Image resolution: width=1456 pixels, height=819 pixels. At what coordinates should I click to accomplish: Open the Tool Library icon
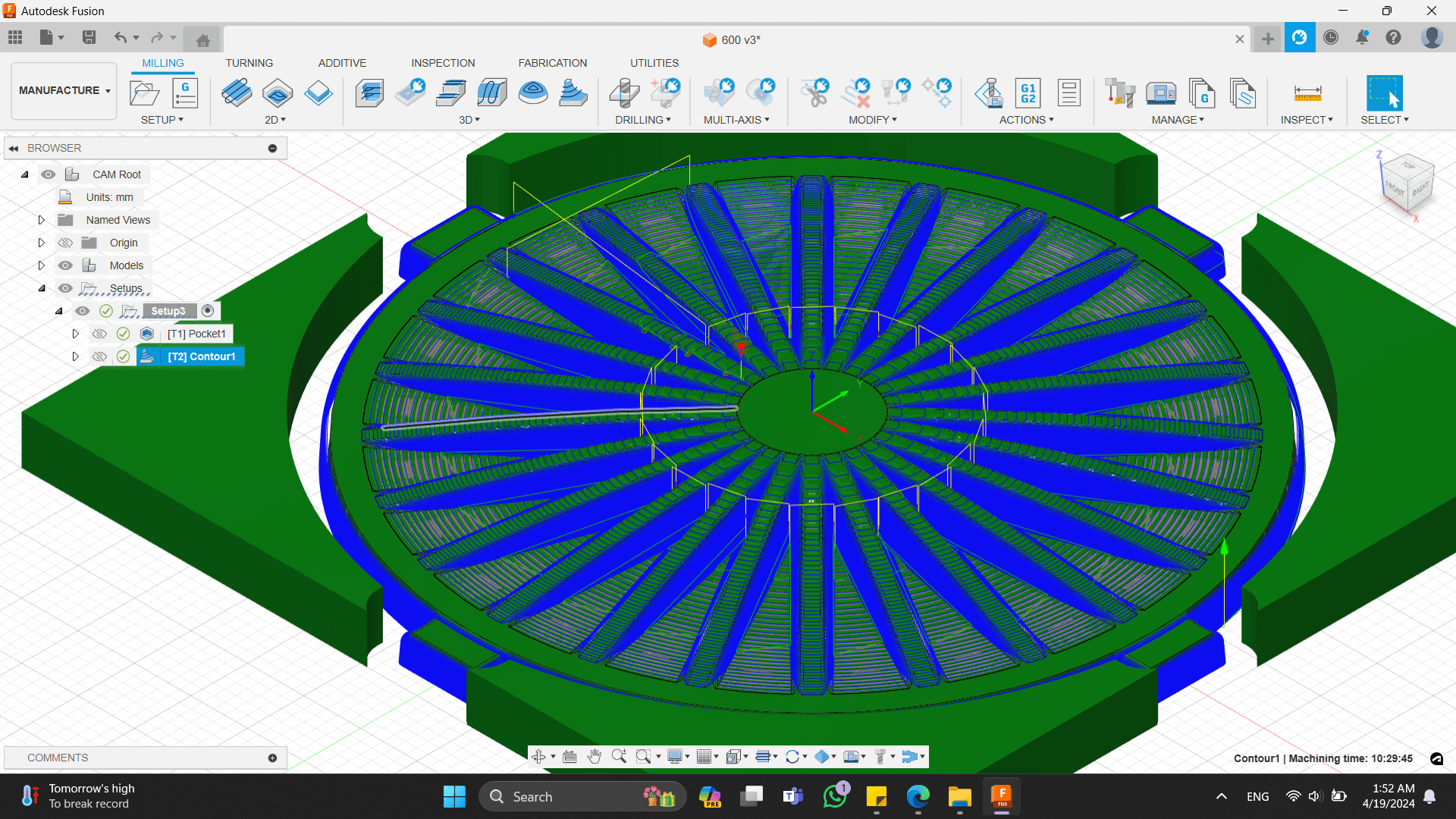pos(1120,93)
